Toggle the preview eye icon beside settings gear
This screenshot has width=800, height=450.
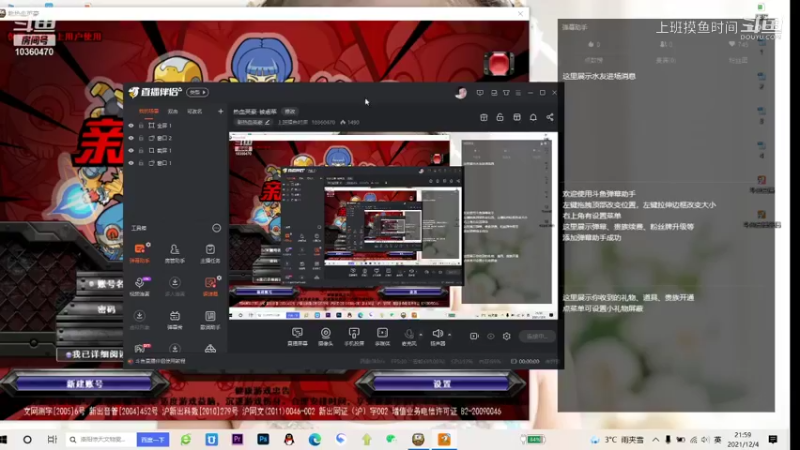[491, 336]
